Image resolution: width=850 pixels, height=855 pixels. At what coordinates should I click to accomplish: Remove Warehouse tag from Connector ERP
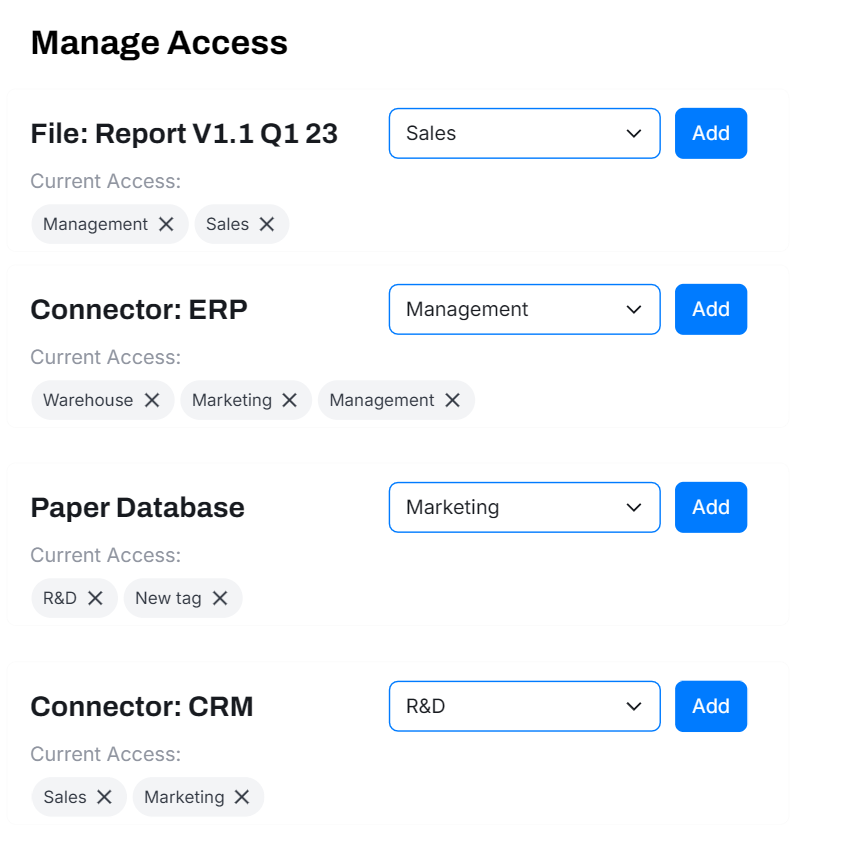pos(152,400)
